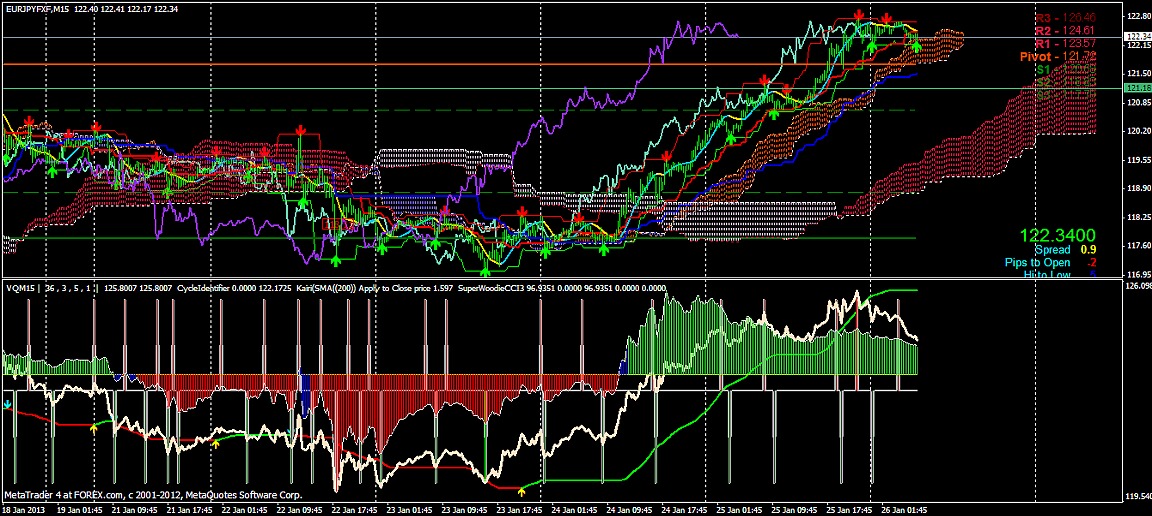Click the Pips to Open label
Image resolution: width=1152 pixels, height=516 pixels.
pos(1037,262)
